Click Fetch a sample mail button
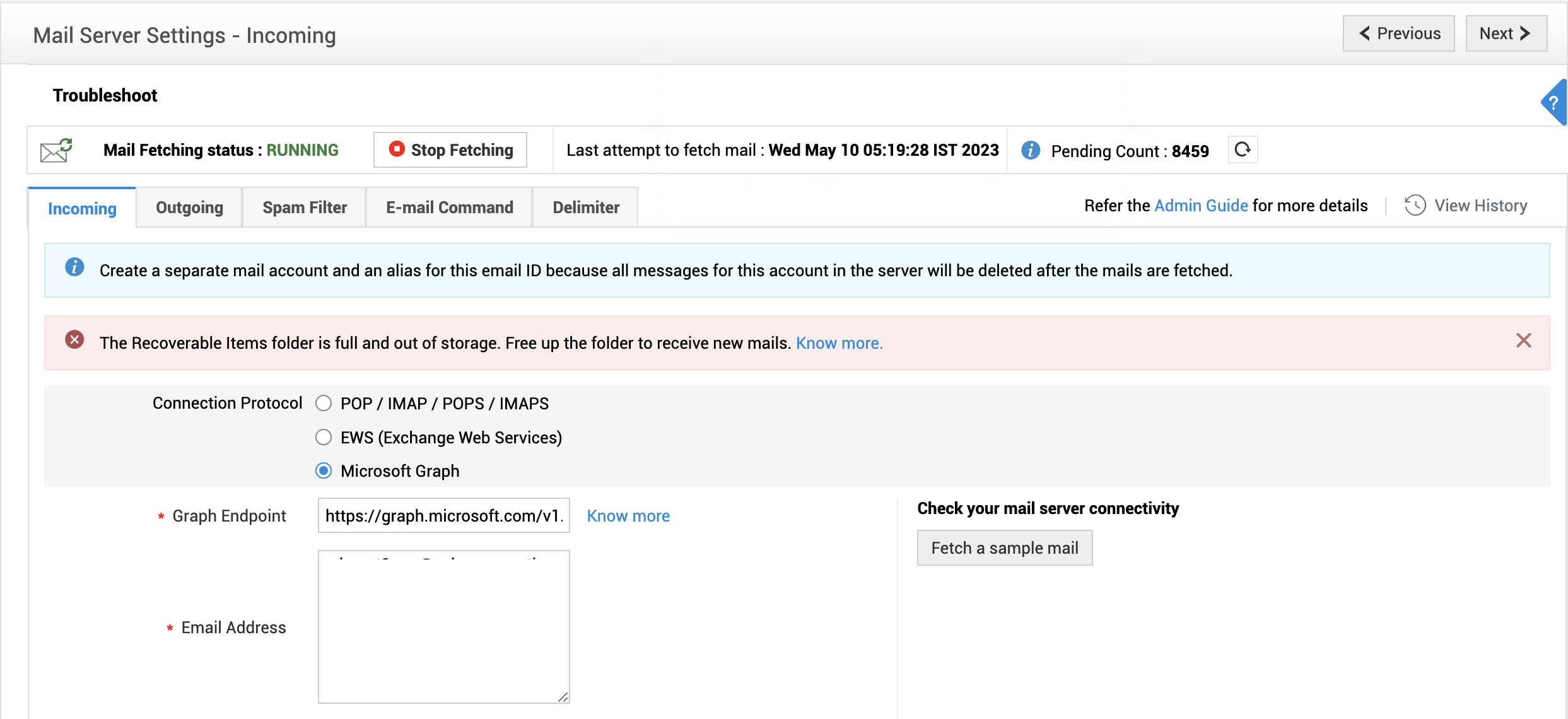 [1004, 548]
